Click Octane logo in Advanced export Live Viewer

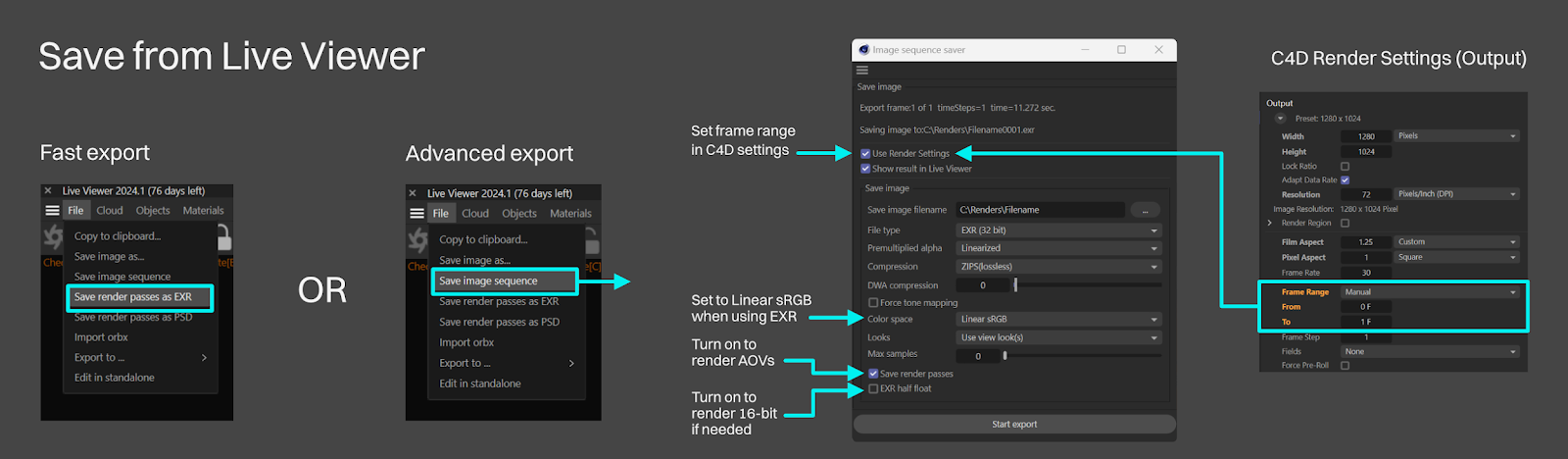[x=417, y=239]
